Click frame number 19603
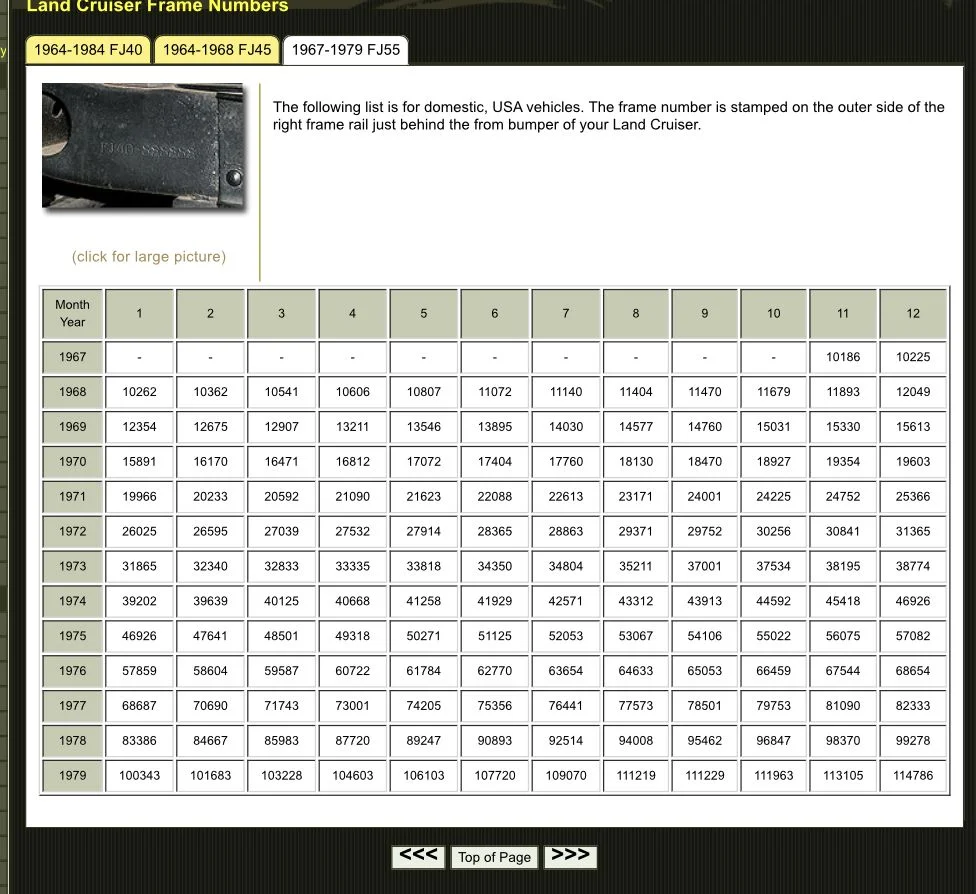This screenshot has width=976, height=894. point(913,462)
